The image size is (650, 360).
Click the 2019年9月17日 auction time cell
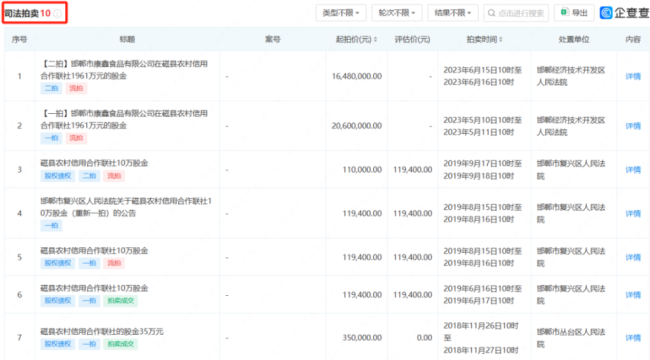483,170
